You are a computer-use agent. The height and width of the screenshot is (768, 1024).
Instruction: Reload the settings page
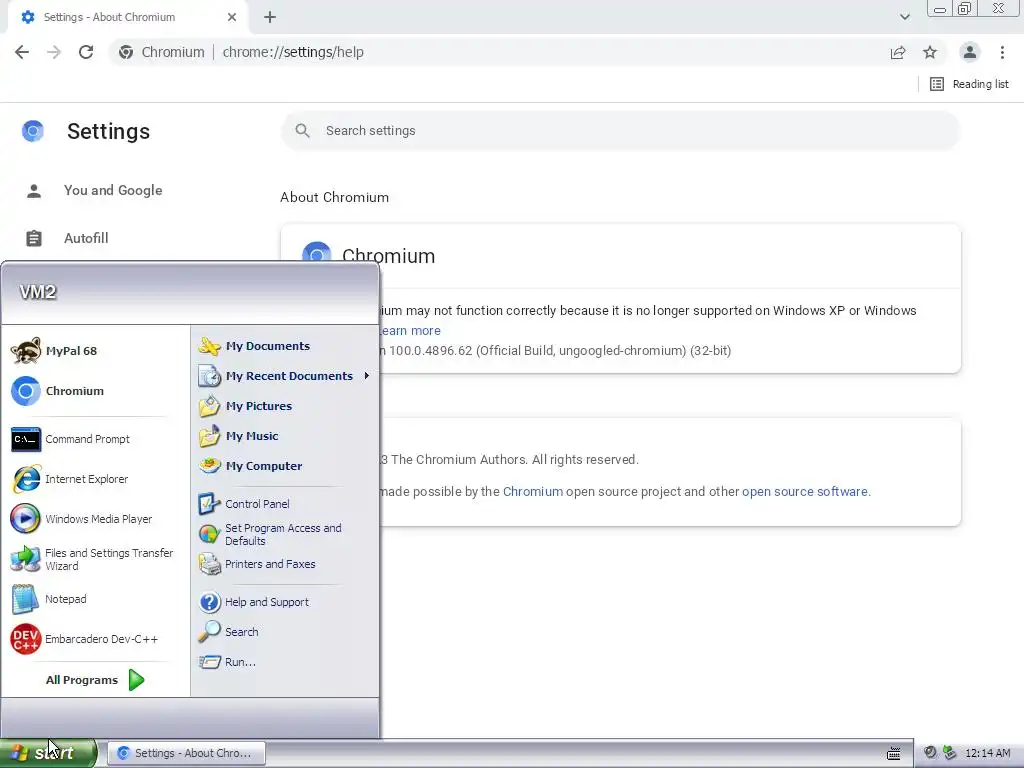click(x=86, y=52)
